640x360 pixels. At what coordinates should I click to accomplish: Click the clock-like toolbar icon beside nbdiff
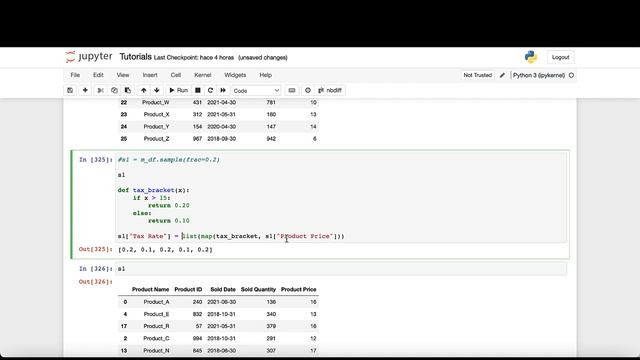(308, 90)
